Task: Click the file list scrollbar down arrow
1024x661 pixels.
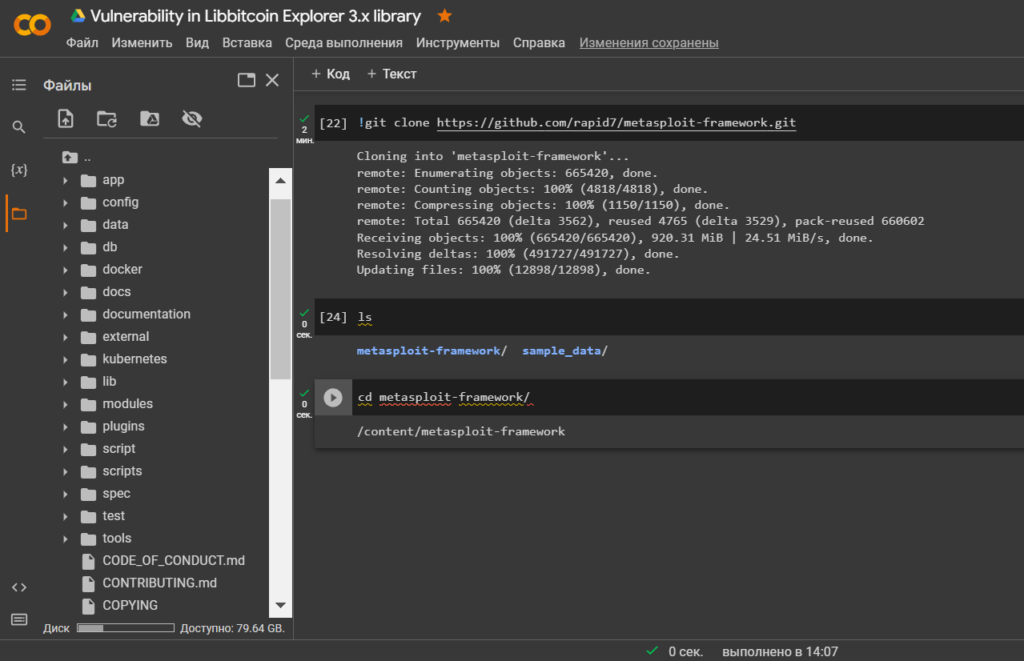Action: click(280, 605)
